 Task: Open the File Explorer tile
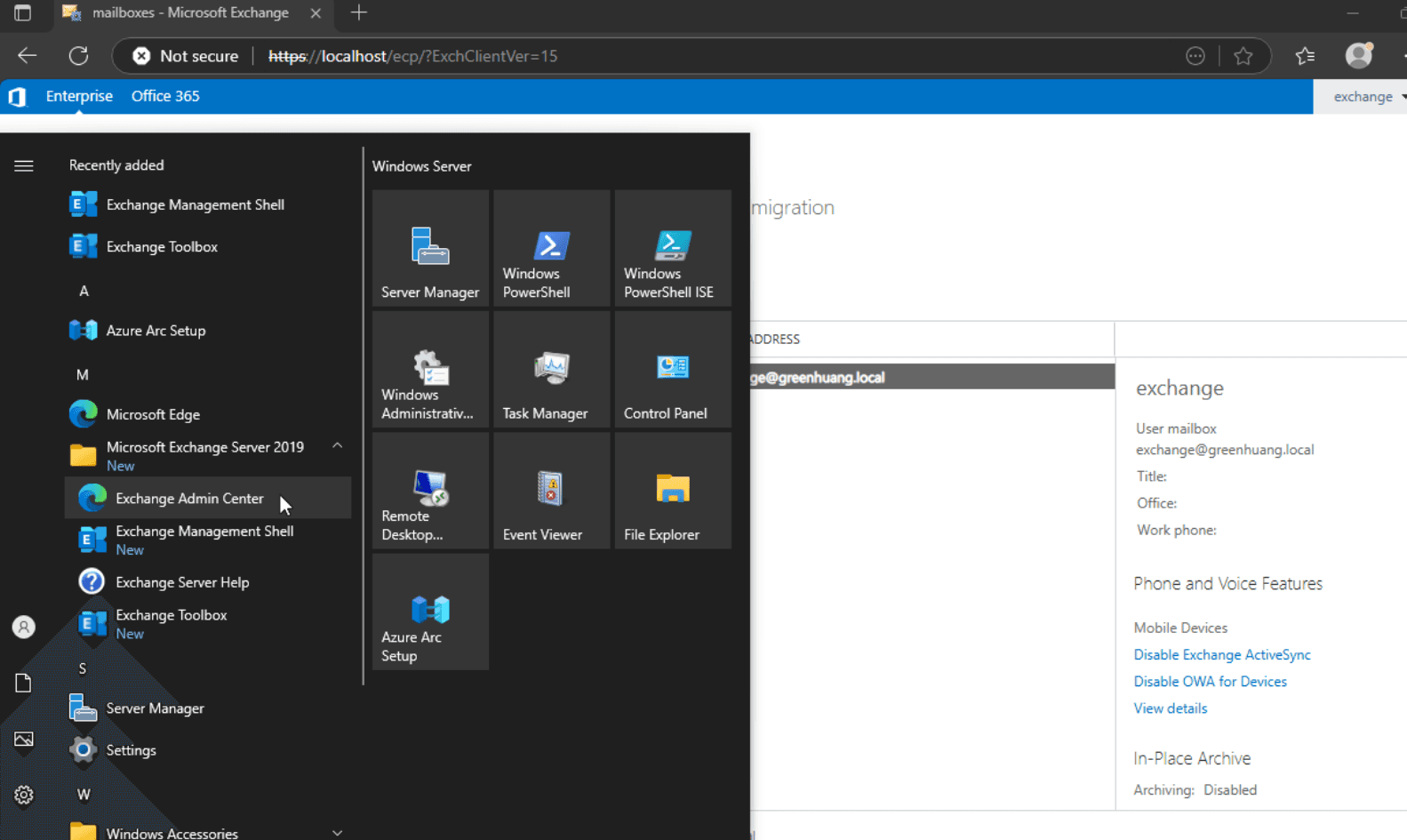pos(673,491)
